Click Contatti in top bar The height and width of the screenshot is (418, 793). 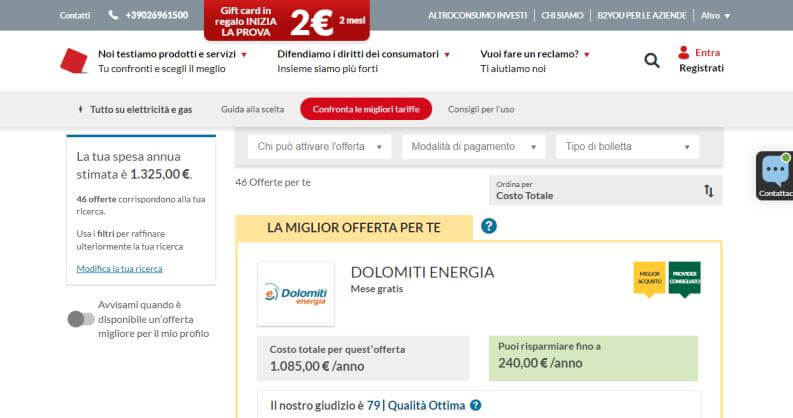tap(74, 16)
